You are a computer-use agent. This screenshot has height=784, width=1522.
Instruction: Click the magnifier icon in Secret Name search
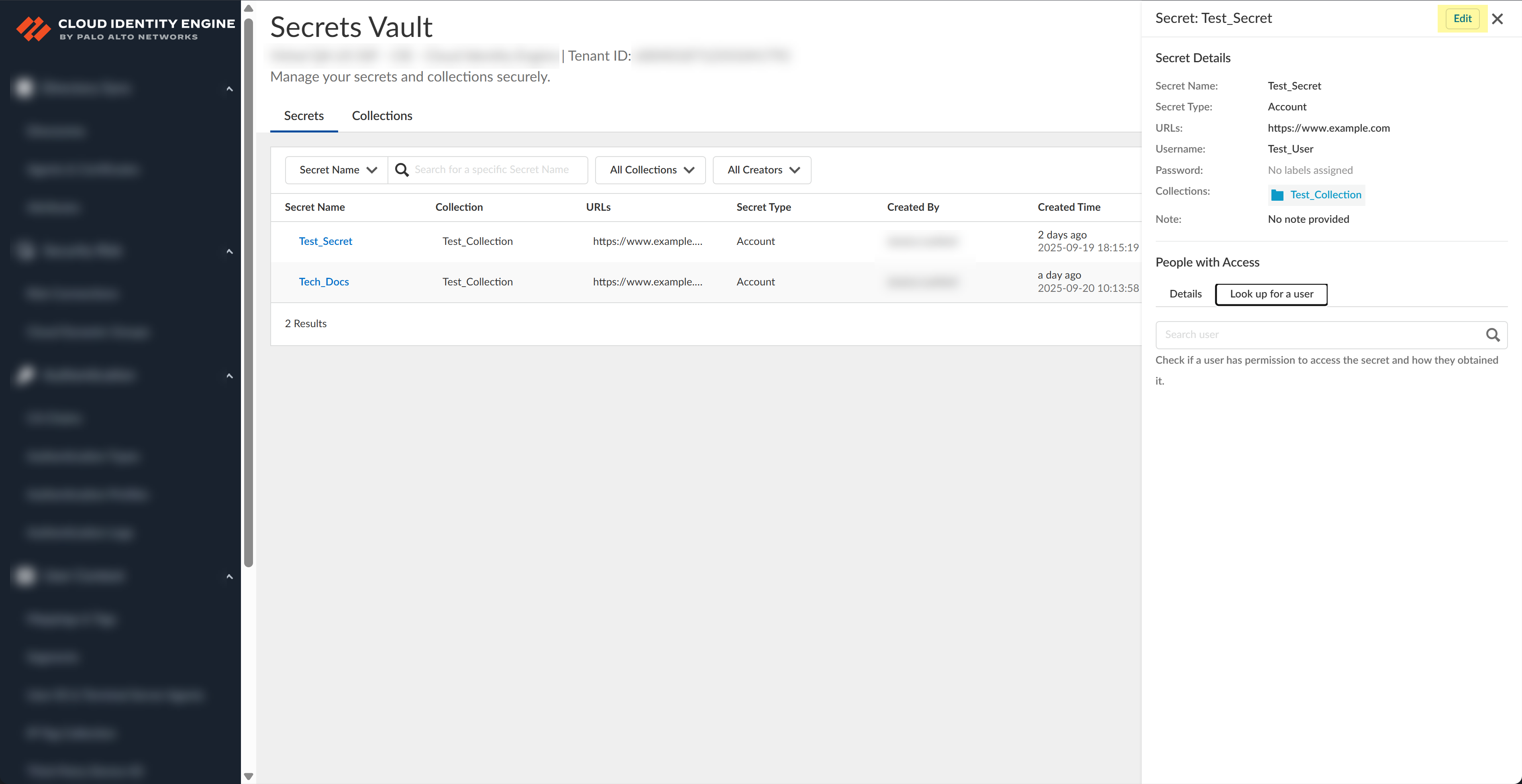402,170
